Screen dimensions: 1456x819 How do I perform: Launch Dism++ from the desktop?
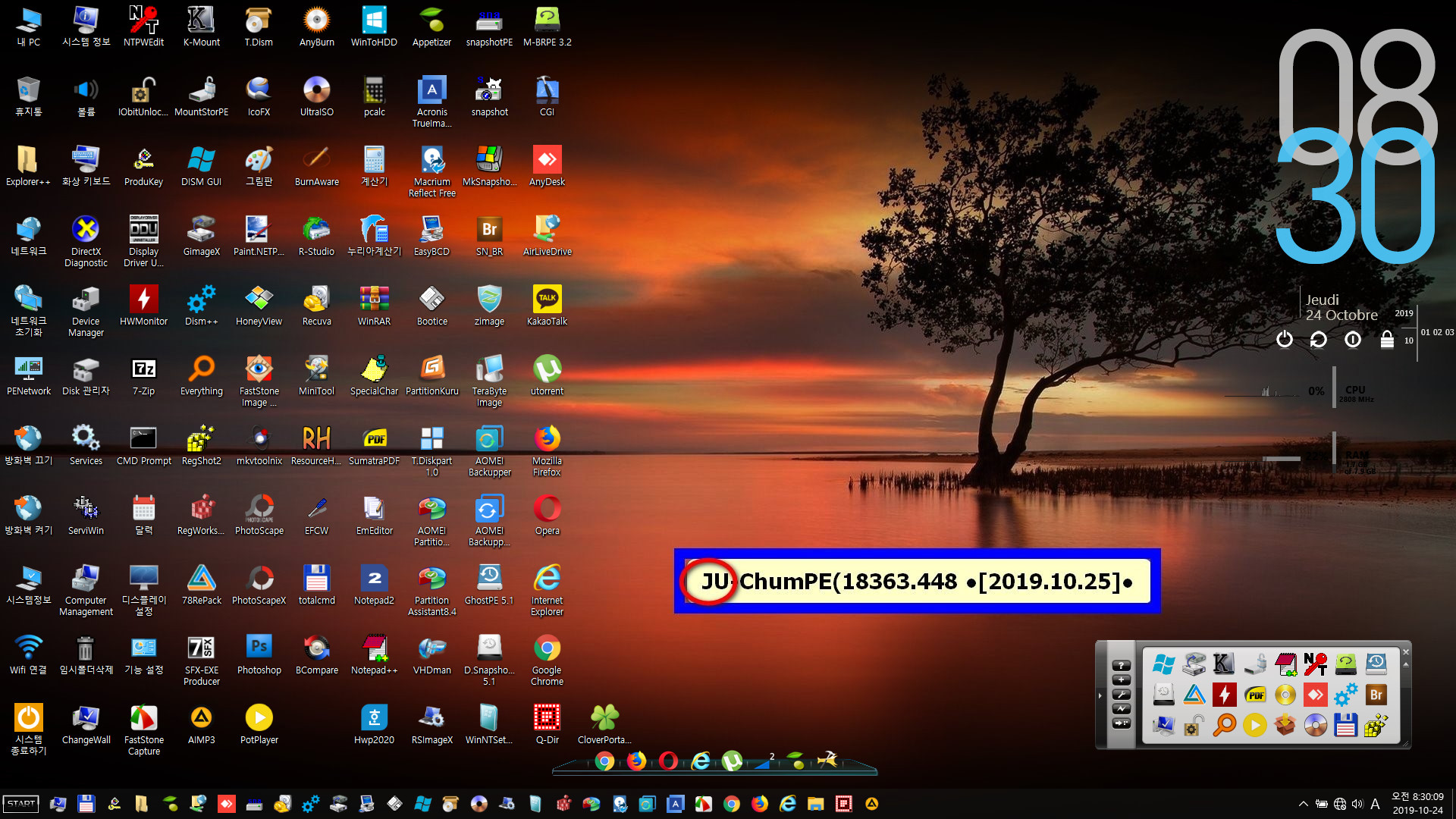pyautogui.click(x=201, y=306)
